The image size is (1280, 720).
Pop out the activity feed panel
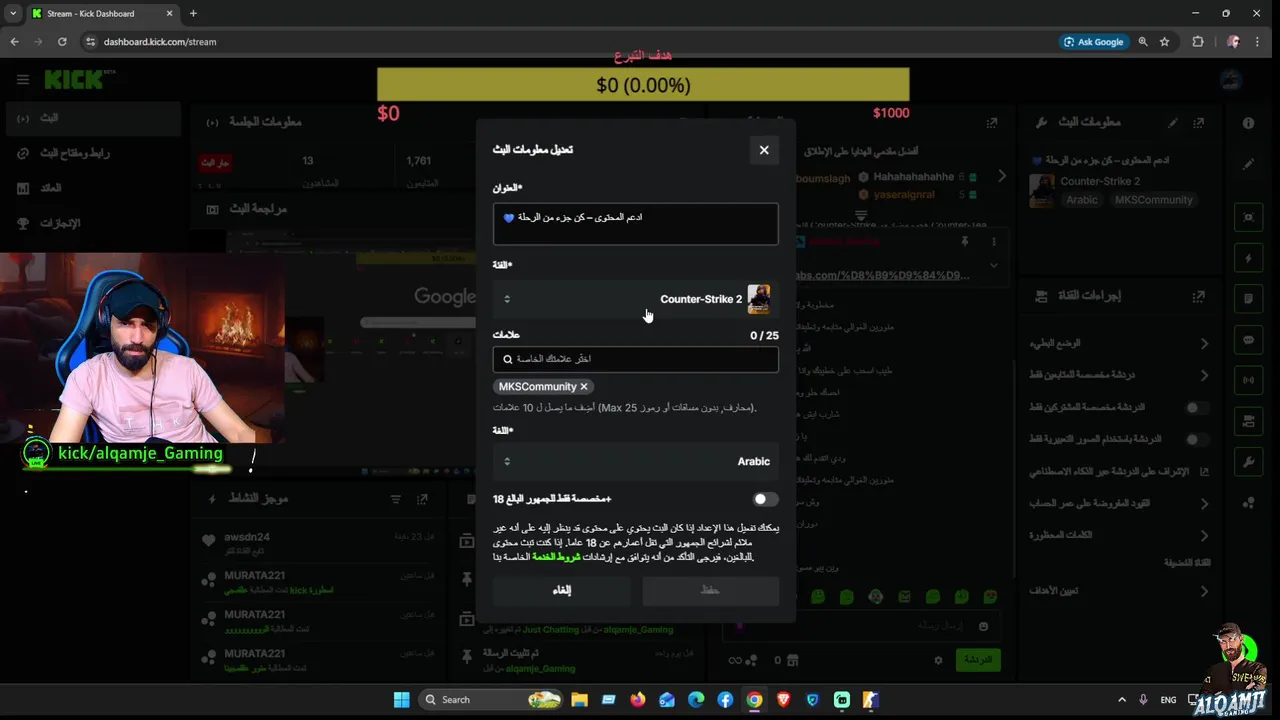(x=422, y=499)
